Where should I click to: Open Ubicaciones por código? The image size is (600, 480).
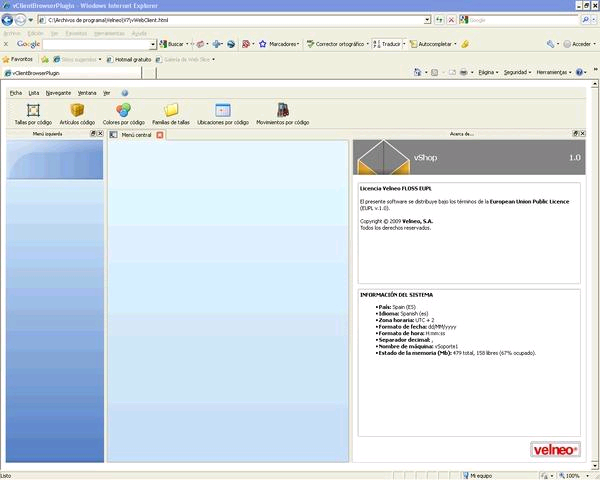coord(223,114)
